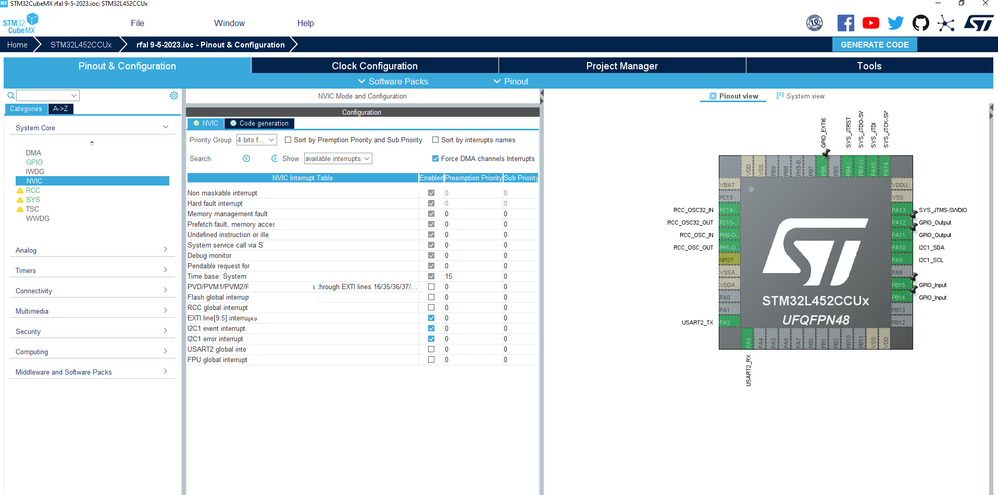
Task: Show the A->Z peripheral list tab
Action: pos(60,109)
